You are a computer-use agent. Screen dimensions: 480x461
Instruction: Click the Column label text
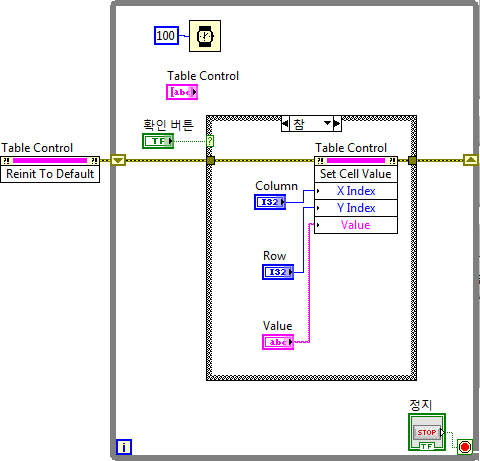point(276,186)
